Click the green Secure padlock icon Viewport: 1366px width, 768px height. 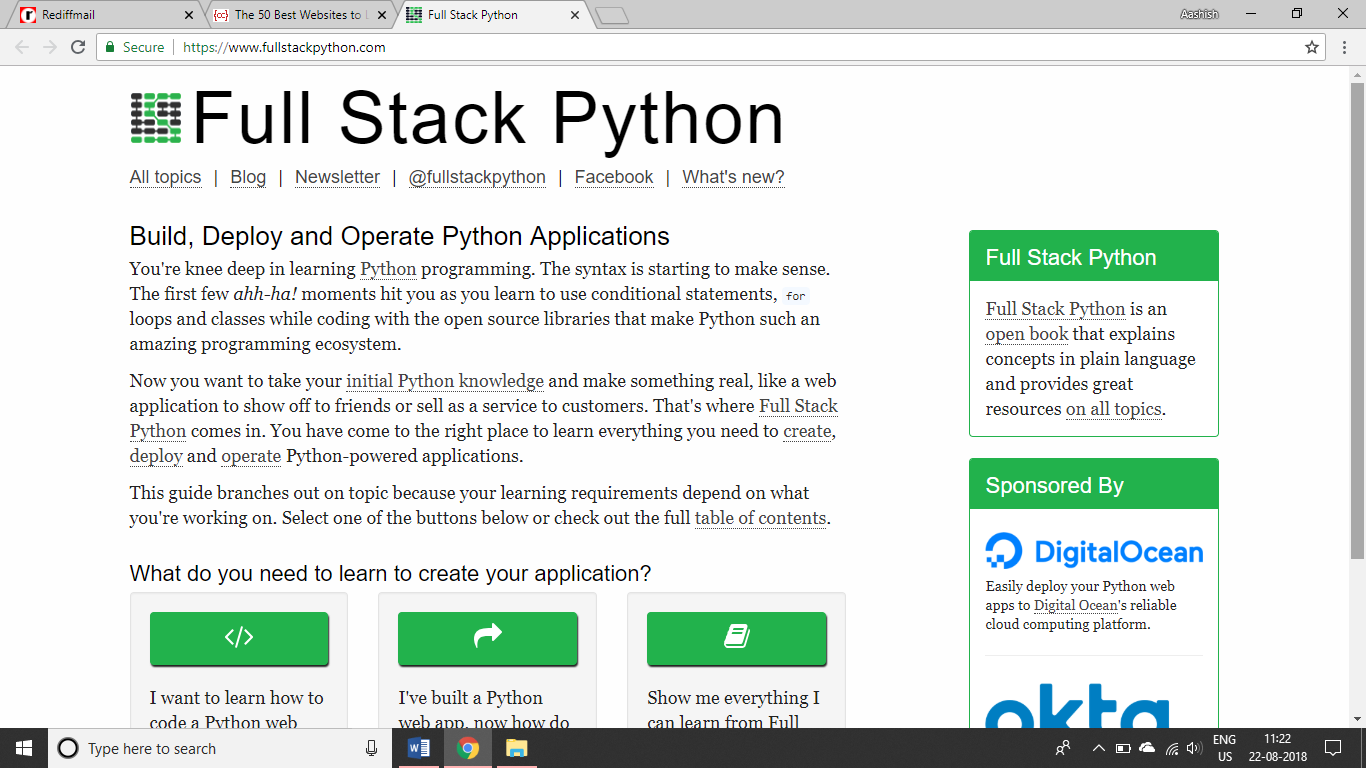(110, 47)
